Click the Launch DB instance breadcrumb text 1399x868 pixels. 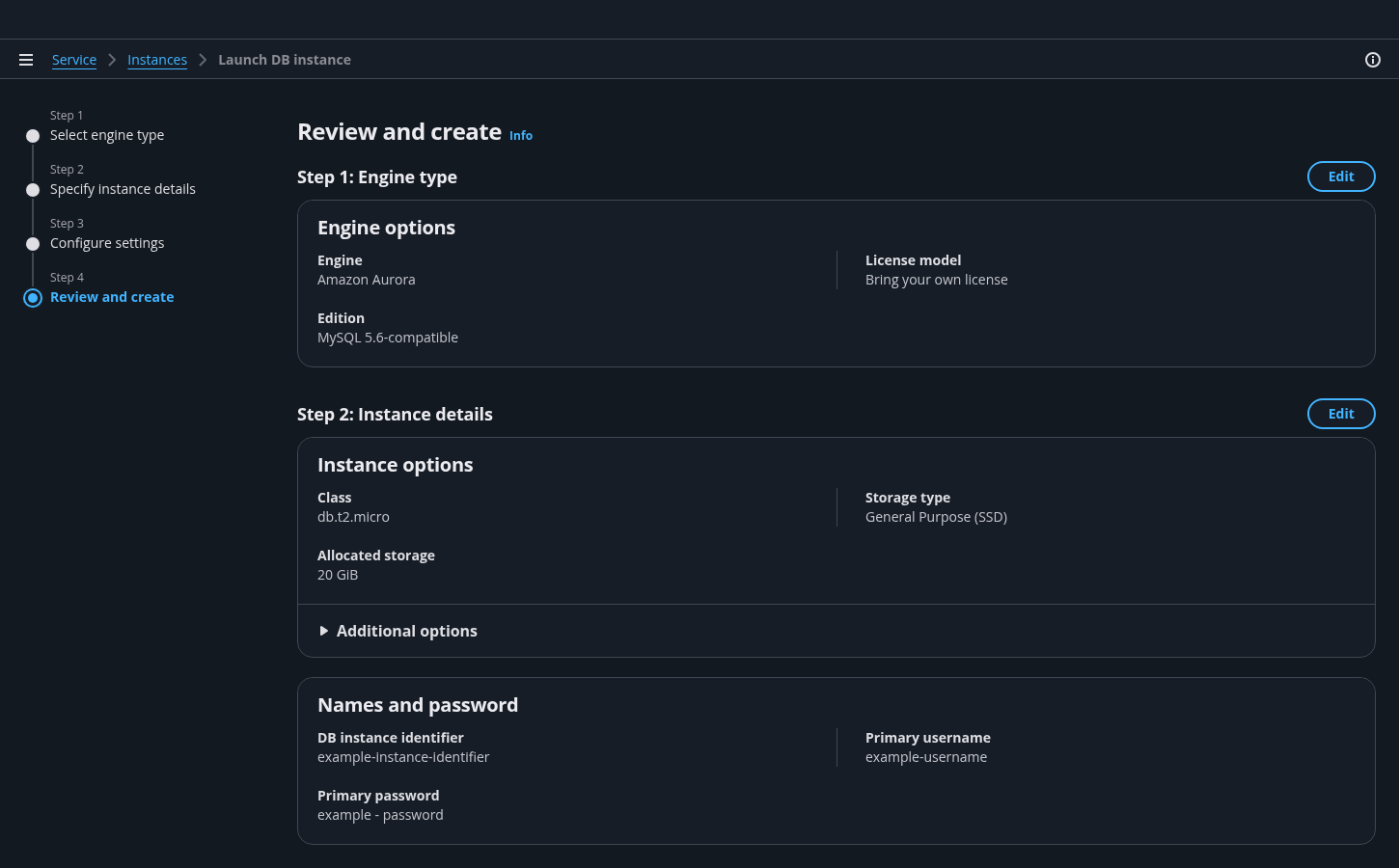click(x=285, y=60)
